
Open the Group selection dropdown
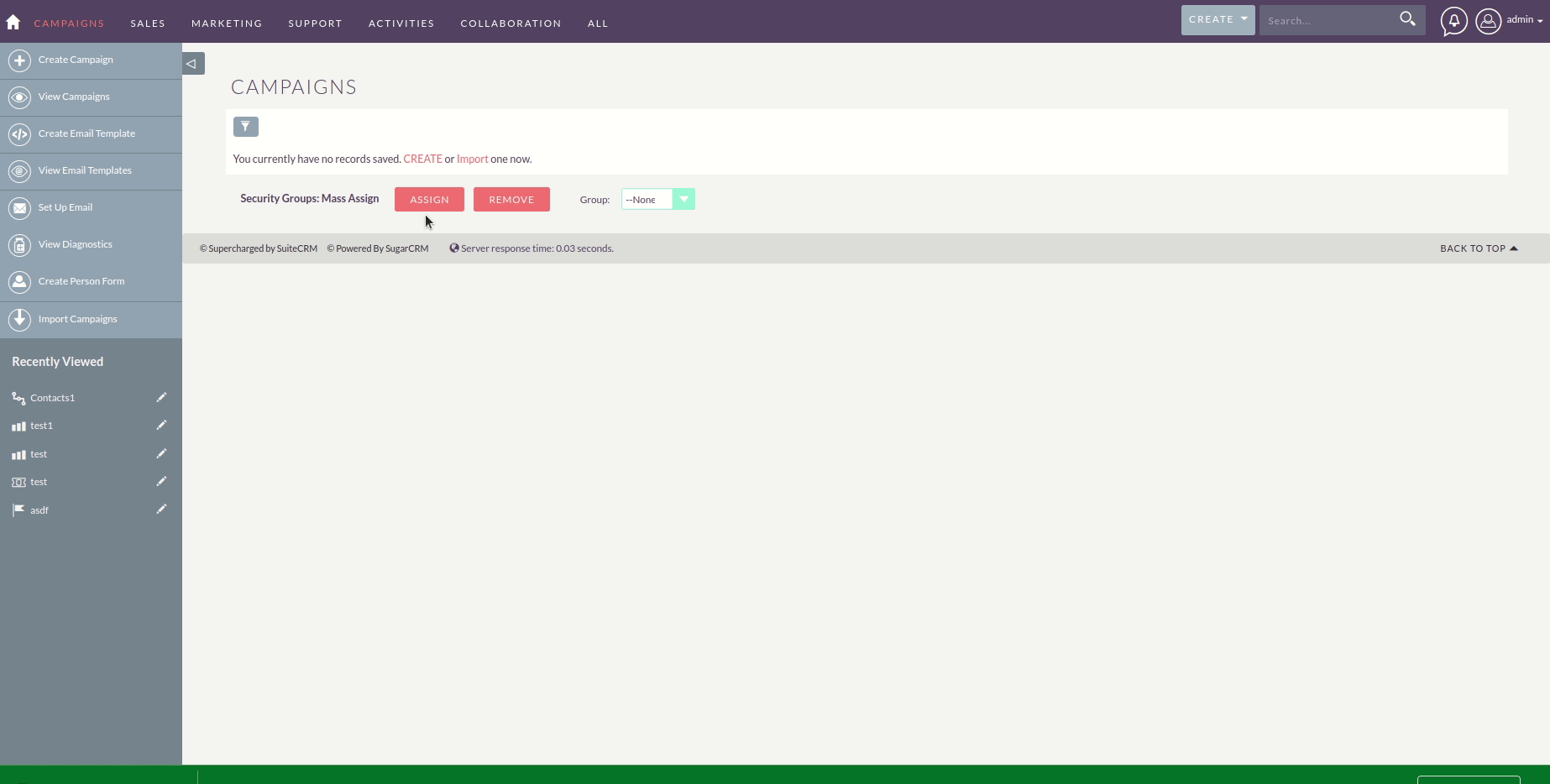coord(683,199)
